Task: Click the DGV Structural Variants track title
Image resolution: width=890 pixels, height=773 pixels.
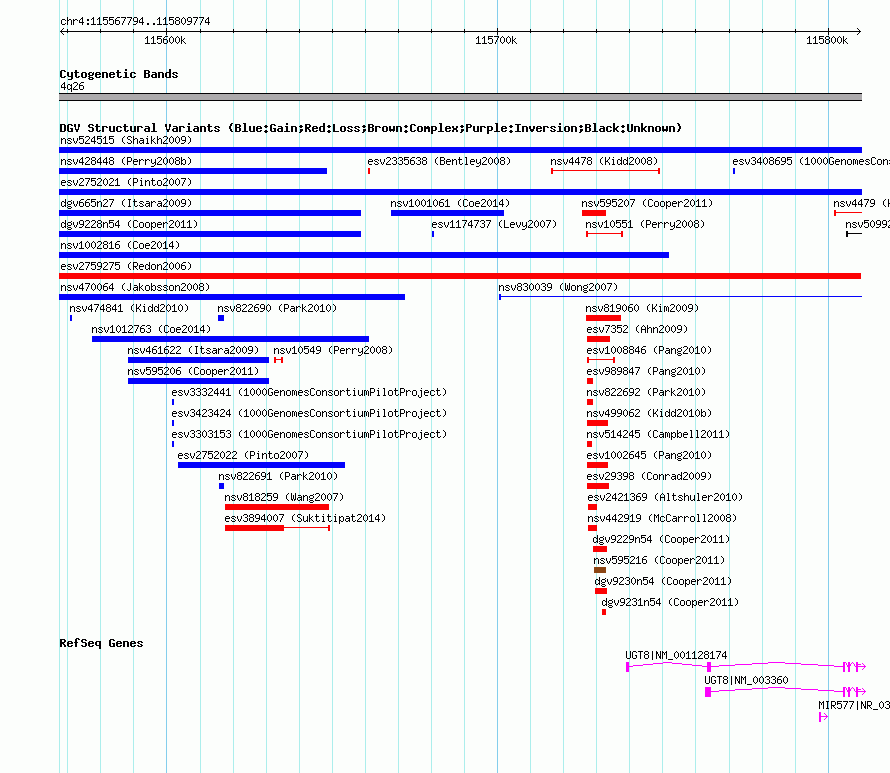Action: [370, 128]
